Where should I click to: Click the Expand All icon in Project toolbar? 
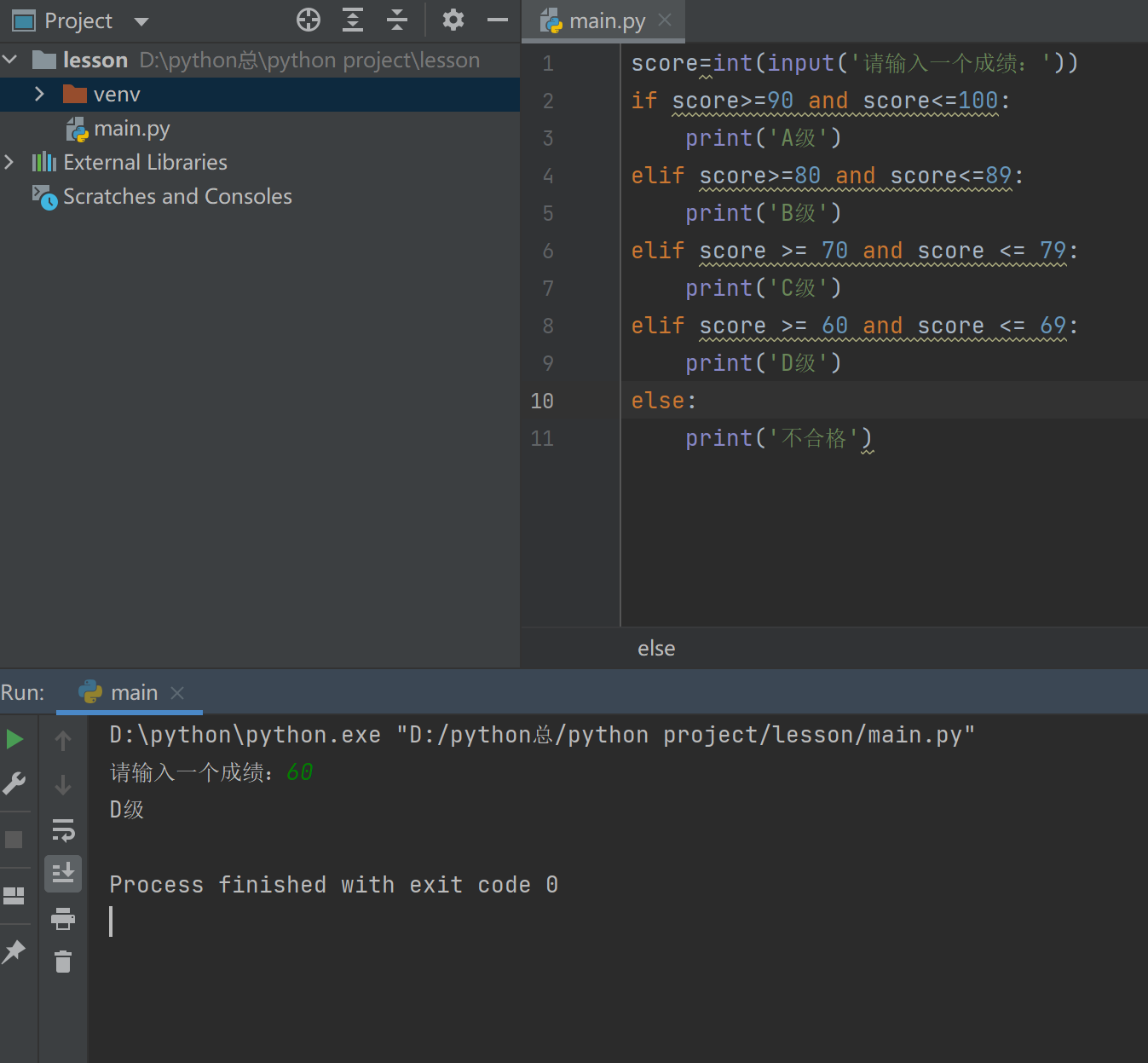coord(353,20)
